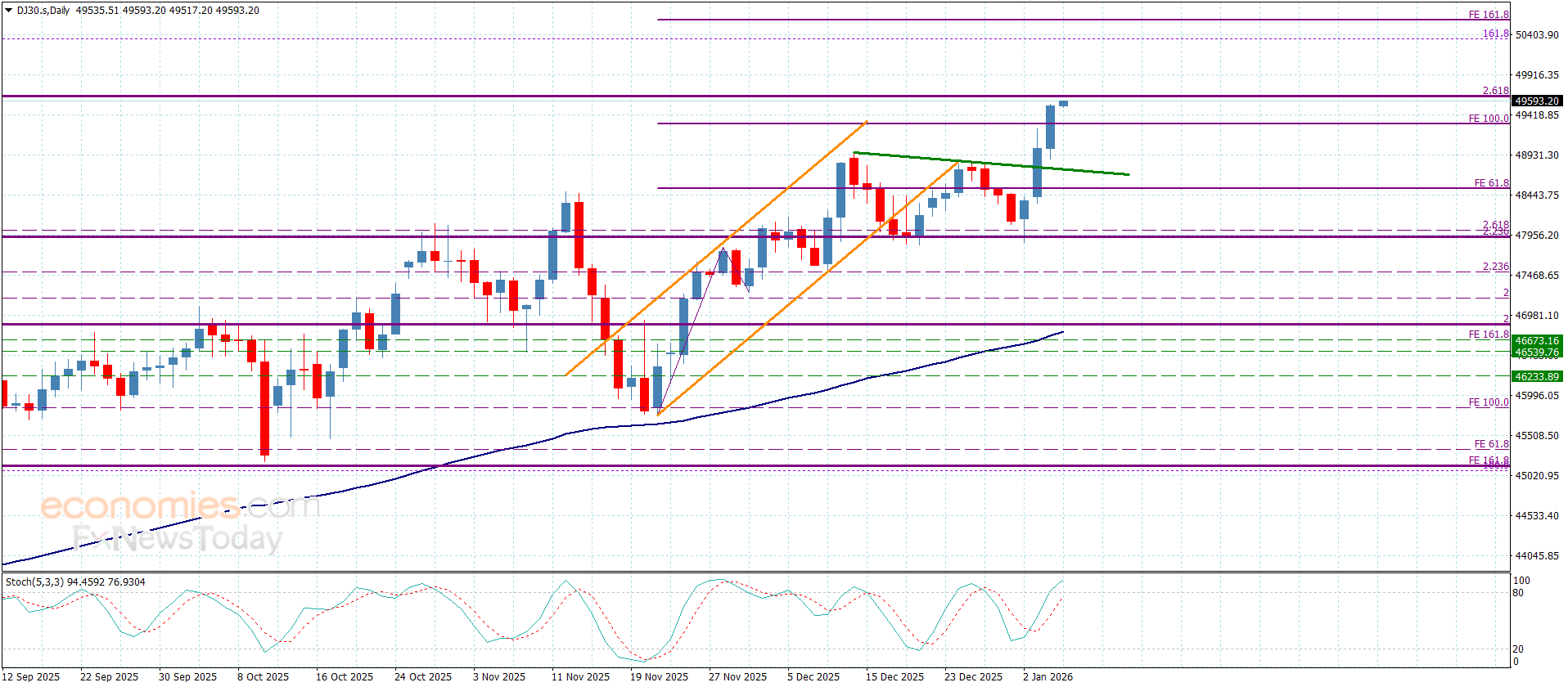The height and width of the screenshot is (687, 1568).
Task: Click the FE 161.8 label beside 46673.16
Action: coord(1489,335)
